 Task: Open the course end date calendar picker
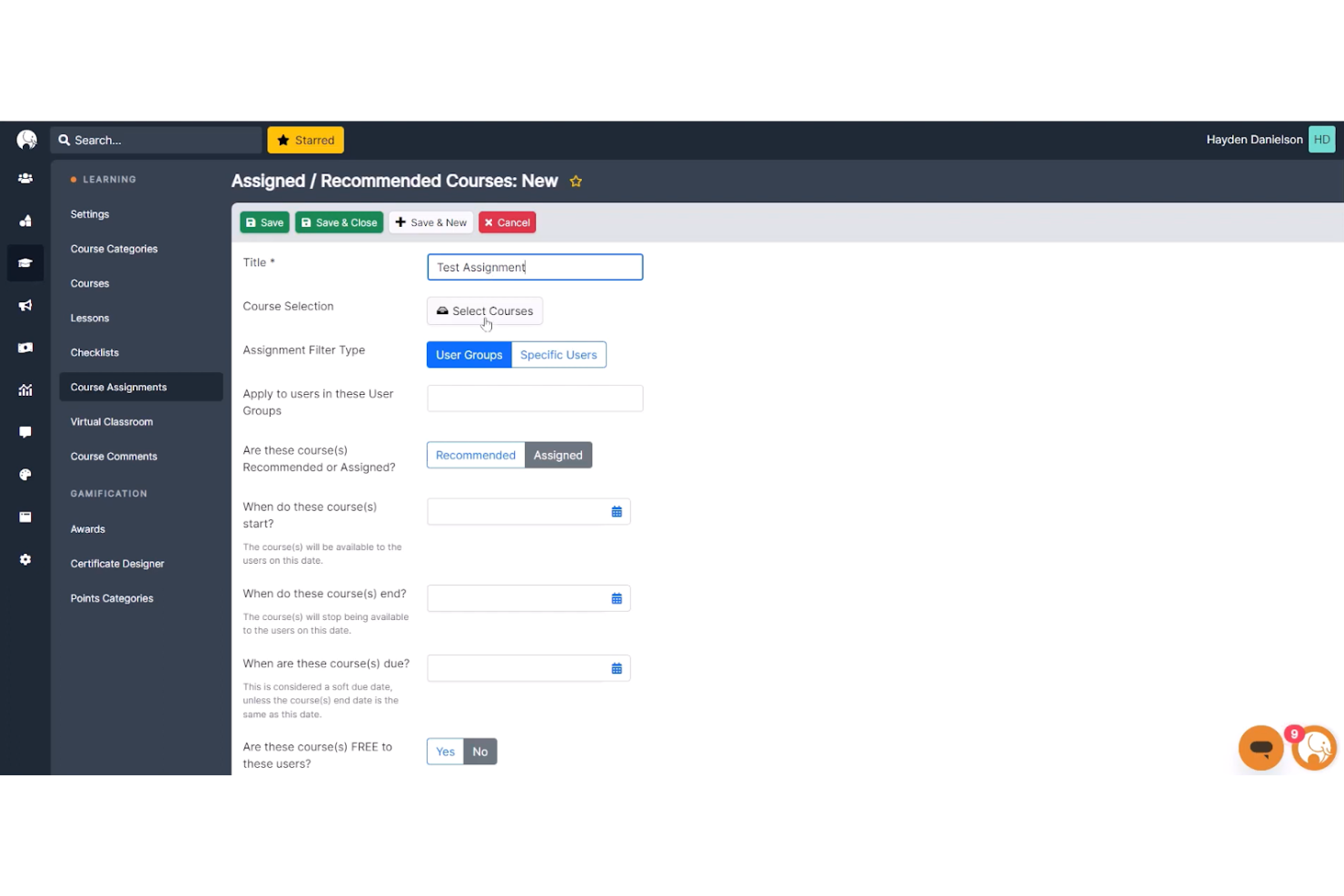[617, 597]
